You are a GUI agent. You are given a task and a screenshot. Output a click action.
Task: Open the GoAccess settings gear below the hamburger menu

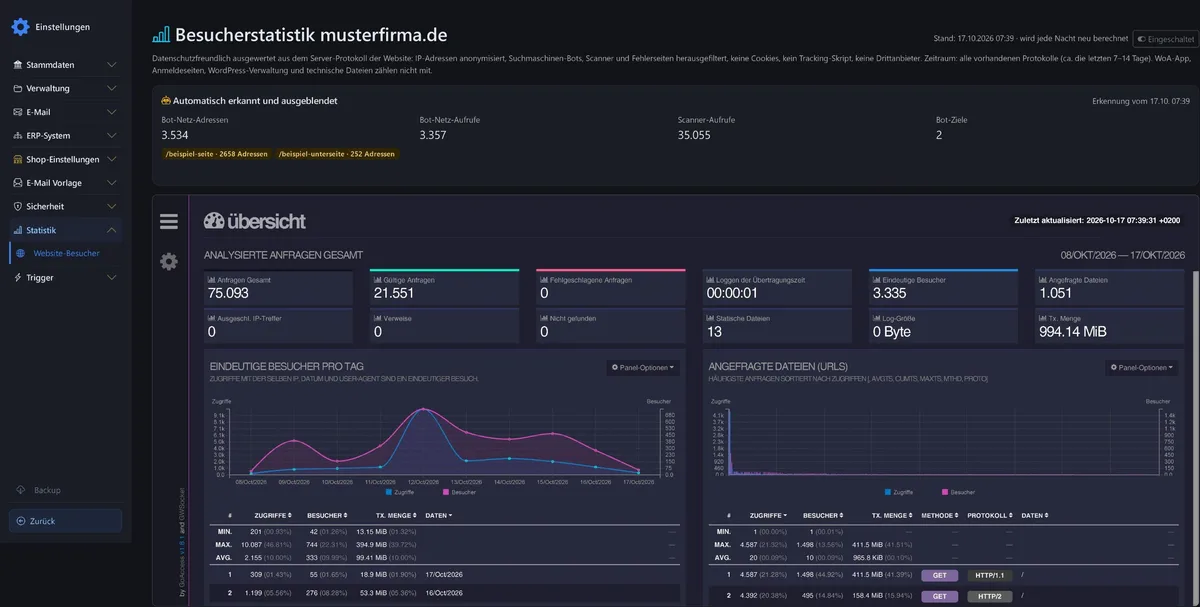pos(169,261)
